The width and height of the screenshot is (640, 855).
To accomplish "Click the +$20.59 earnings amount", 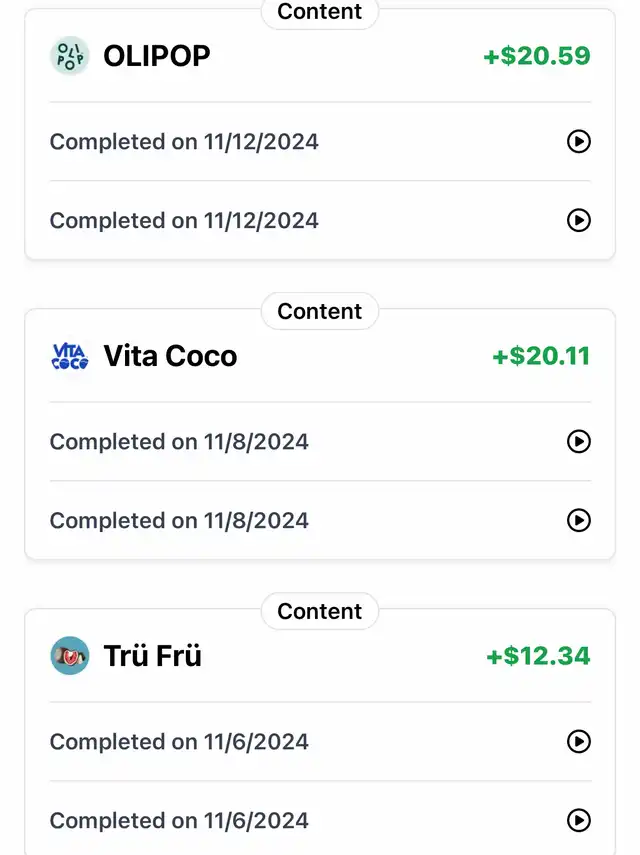I will pyautogui.click(x=537, y=56).
